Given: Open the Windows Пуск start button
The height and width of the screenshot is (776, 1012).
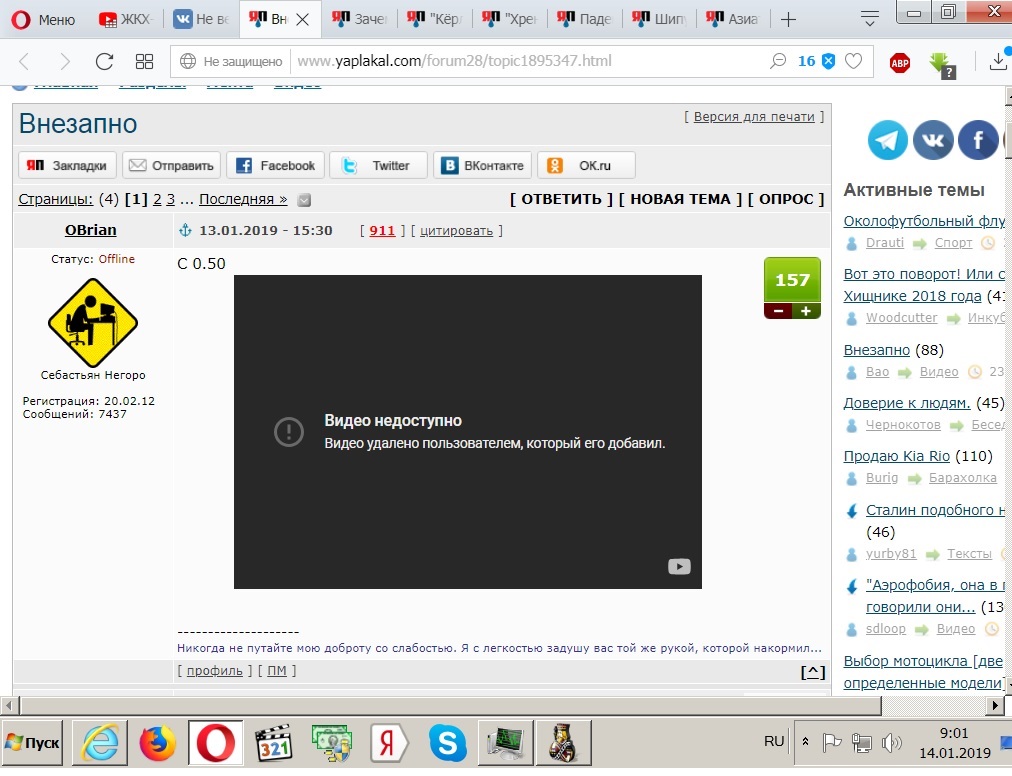Looking at the screenshot, I should tap(32, 742).
